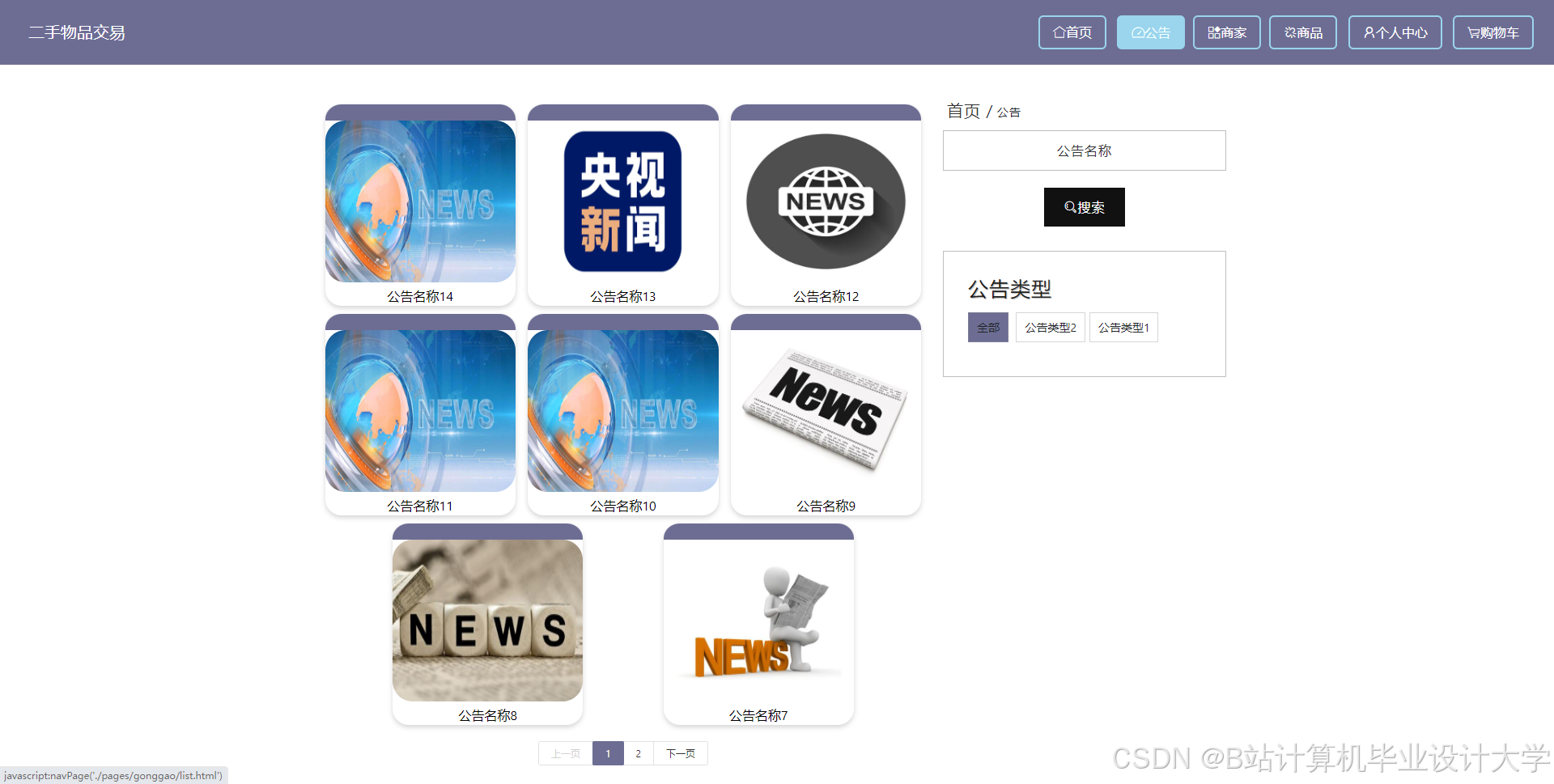Screen dimensions: 1554x784
Task: Open thumbnail for 公告名称11
Action: [x=420, y=411]
